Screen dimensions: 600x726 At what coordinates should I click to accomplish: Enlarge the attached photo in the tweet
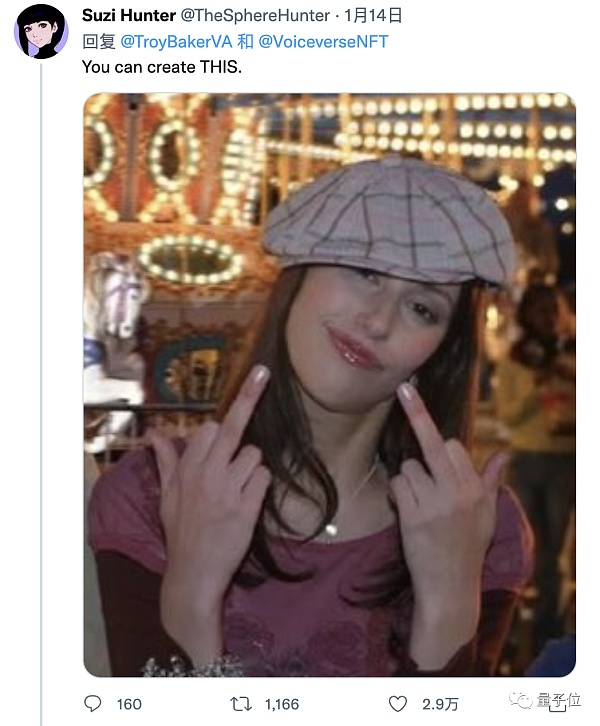pyautogui.click(x=330, y=385)
